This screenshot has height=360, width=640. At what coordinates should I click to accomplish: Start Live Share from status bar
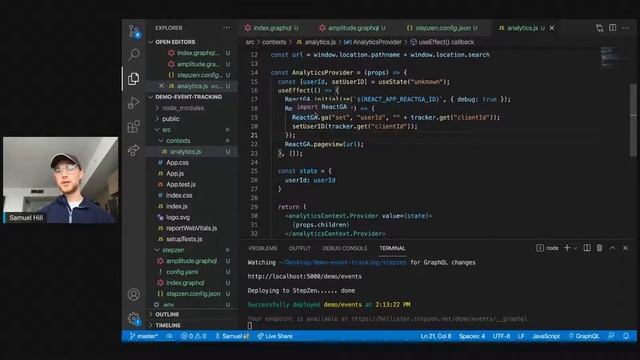click(275, 336)
